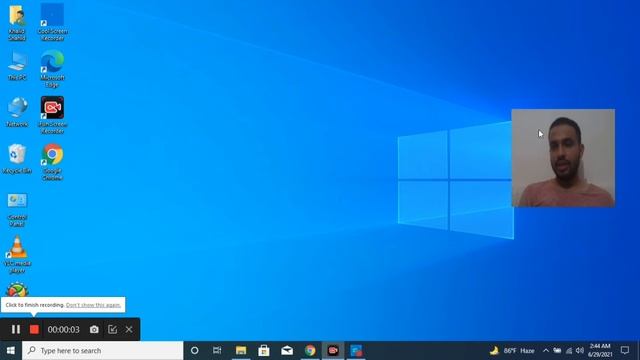The image size is (640, 360).
Task: Click the "Click to finish recording" tooltip text
Action: pos(35,305)
